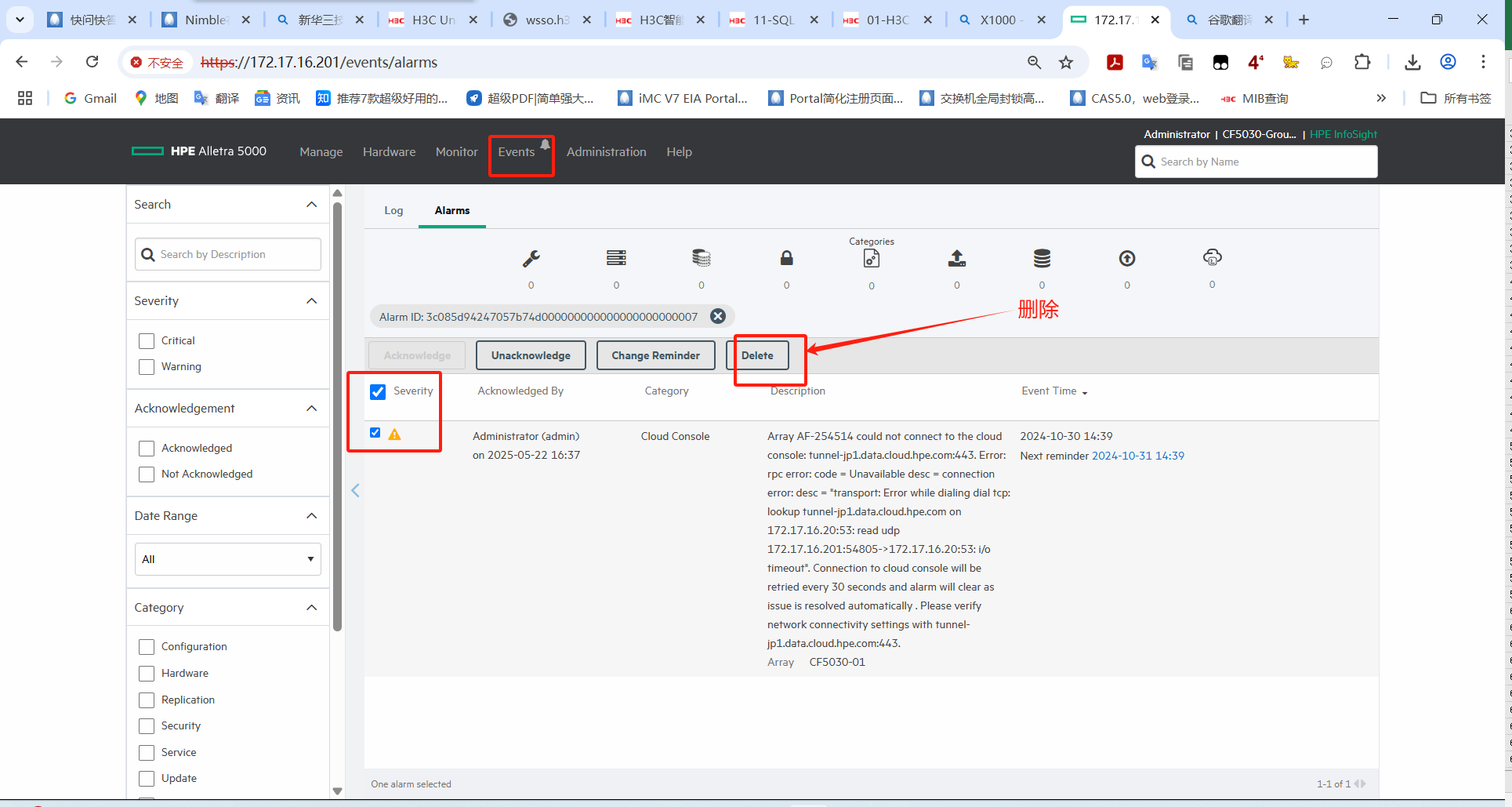Open the Manage menu

tap(321, 152)
